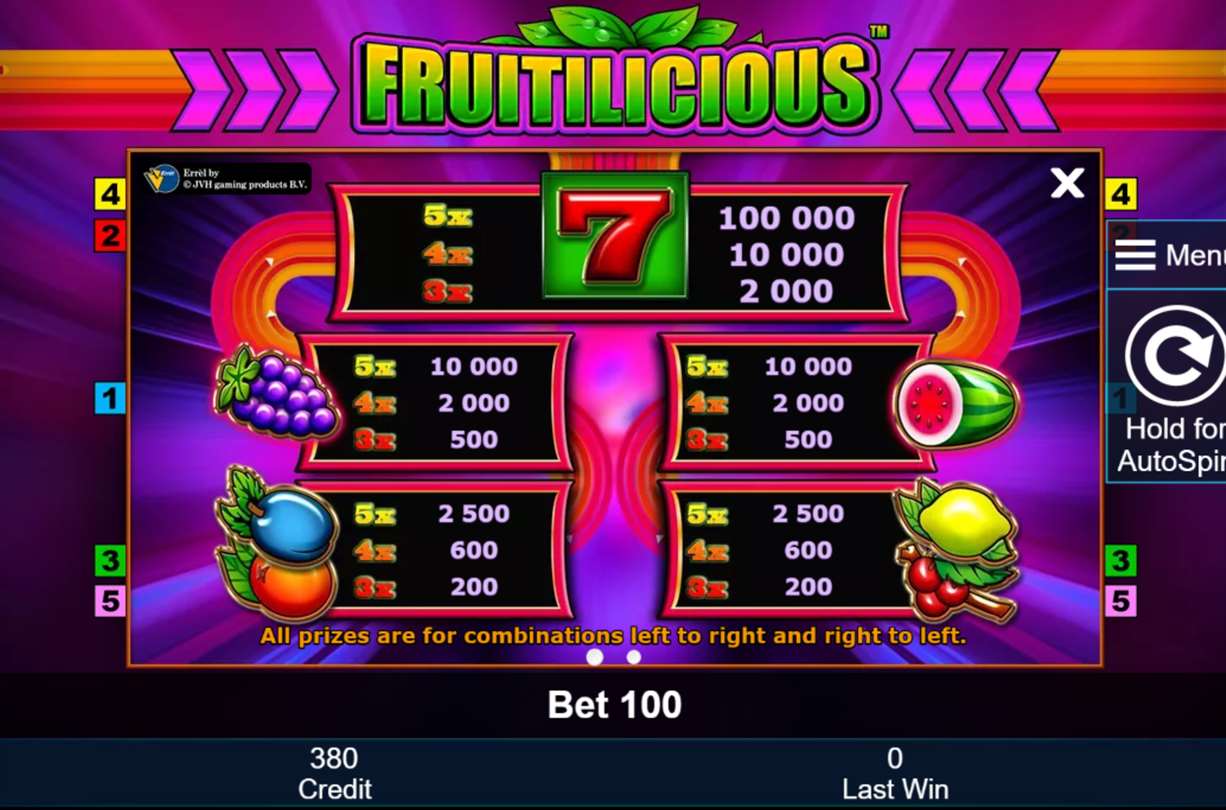Screen dimensions: 1226x810
Task: Switch to the first paytable page dot
Action: pos(594,657)
